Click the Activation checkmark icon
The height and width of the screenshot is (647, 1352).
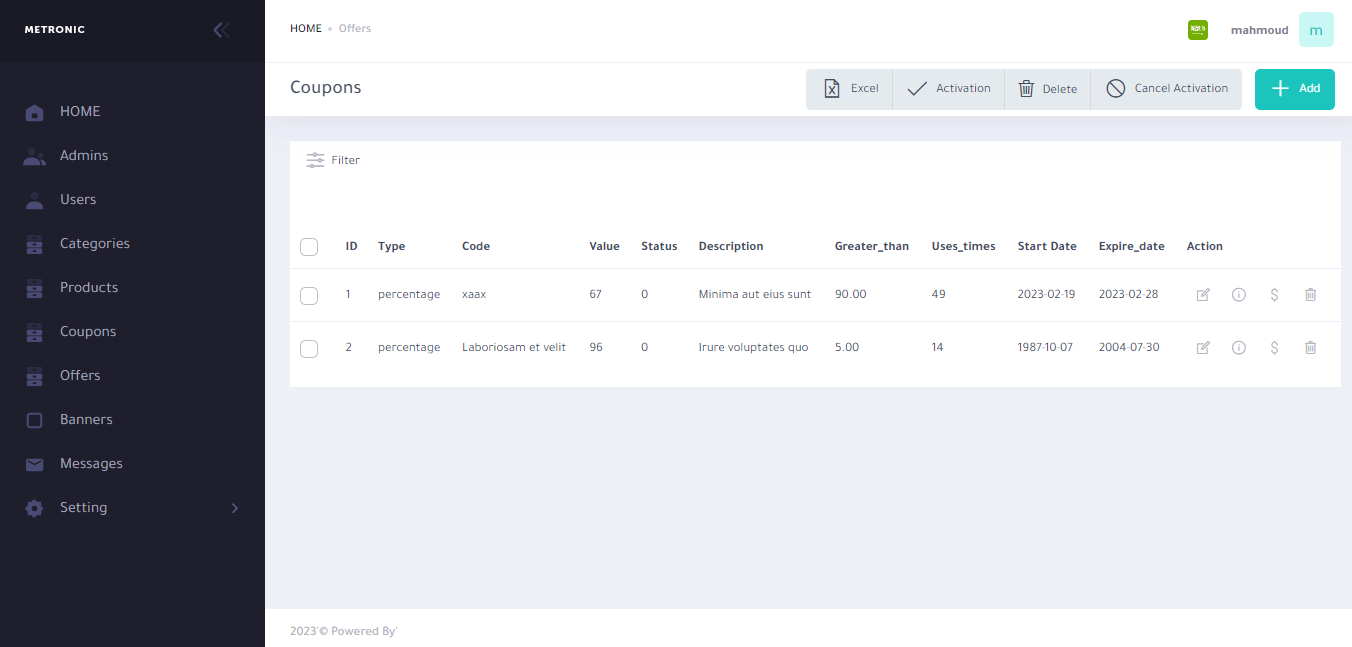pyautogui.click(x=917, y=89)
